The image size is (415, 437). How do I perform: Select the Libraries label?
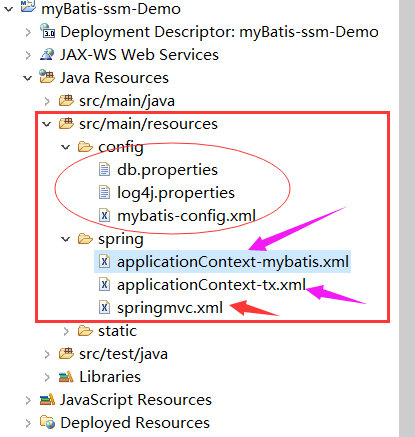coord(110,377)
